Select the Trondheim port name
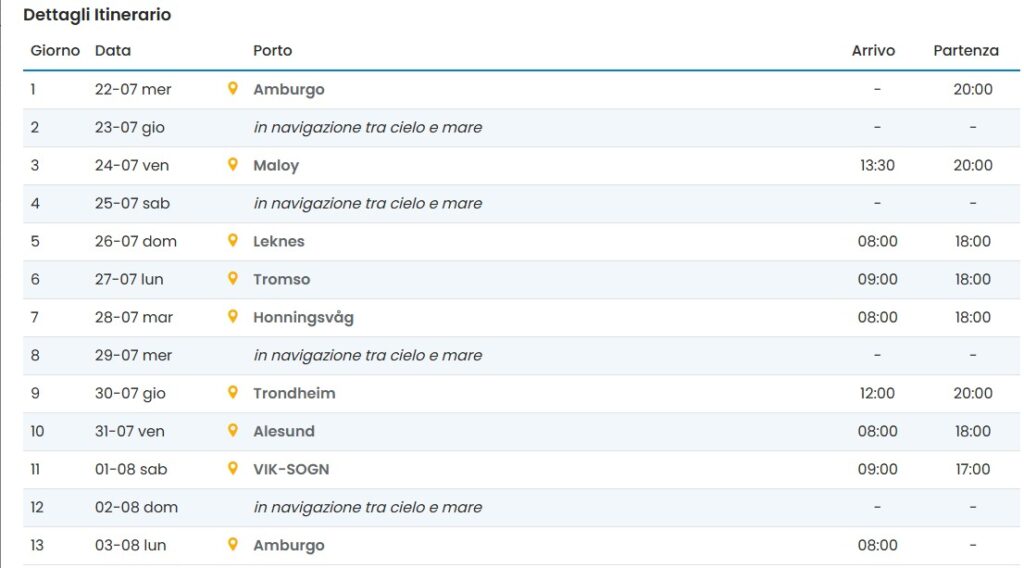1024x568 pixels. [x=294, y=393]
